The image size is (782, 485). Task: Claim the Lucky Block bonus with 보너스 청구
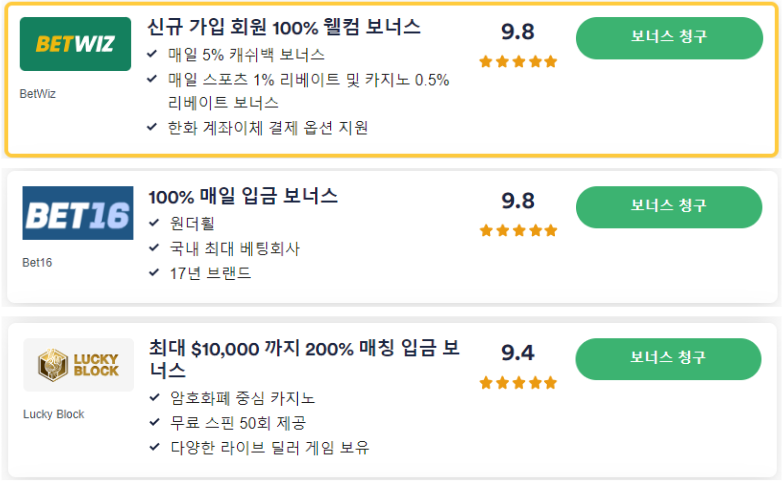tap(668, 359)
